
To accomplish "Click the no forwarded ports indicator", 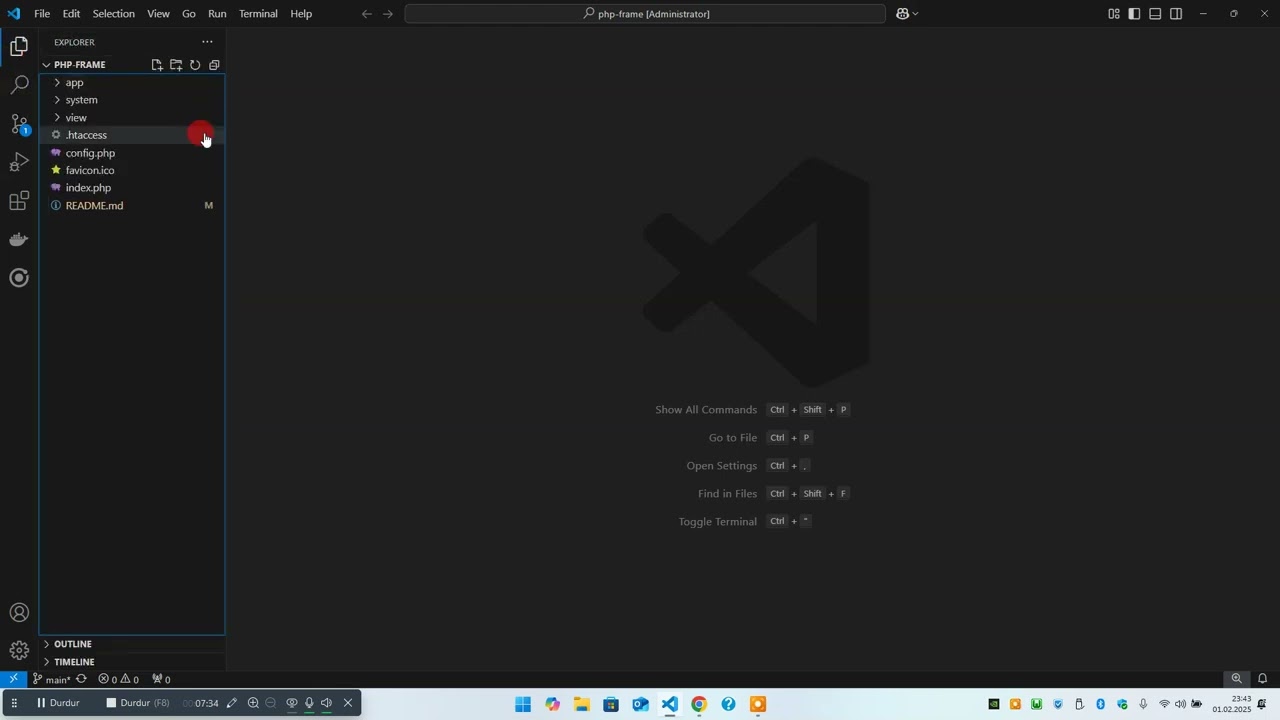I will coord(160,679).
